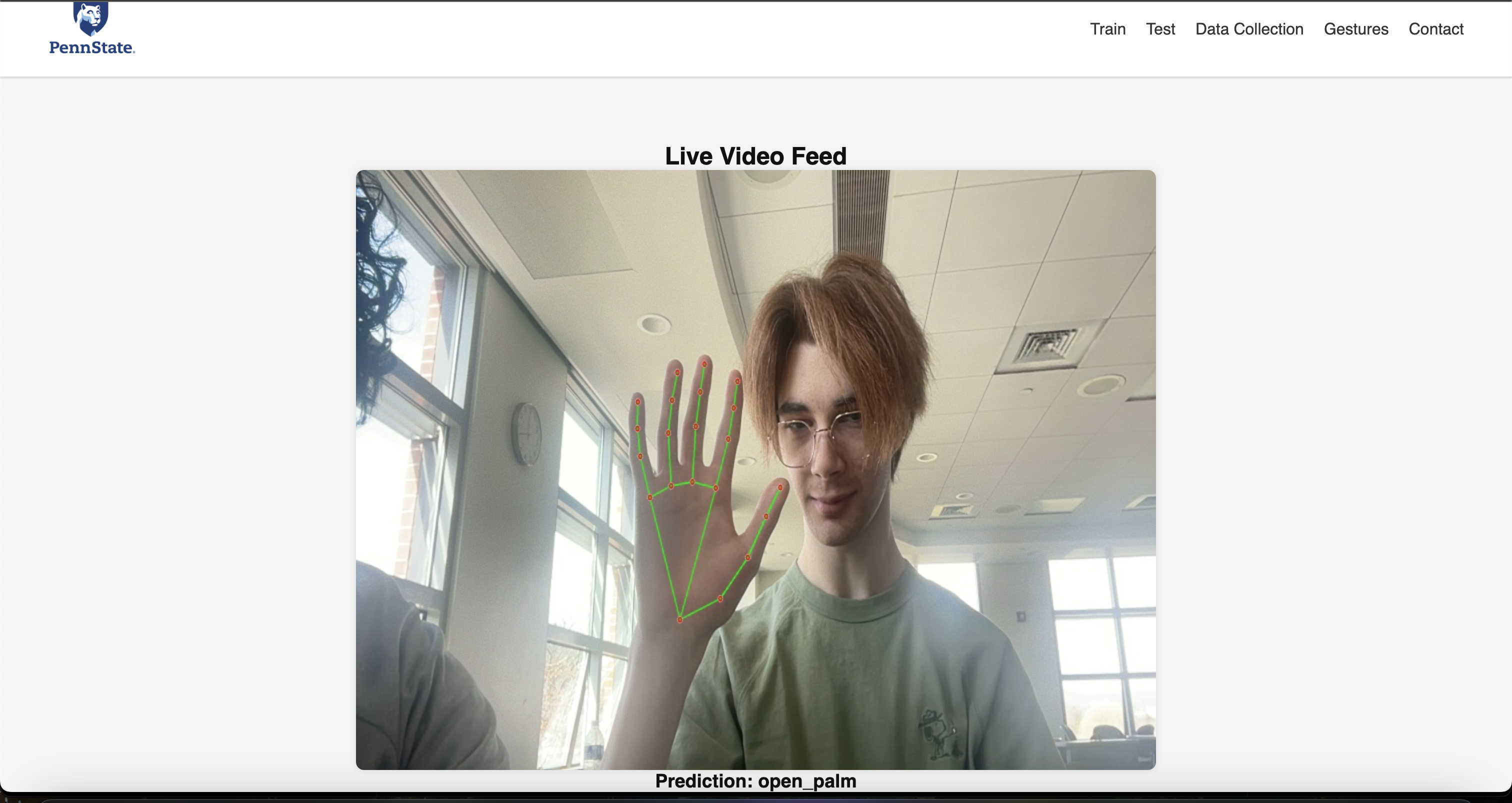
Task: Click the tallest fingertip landmark dot
Action: [704, 364]
